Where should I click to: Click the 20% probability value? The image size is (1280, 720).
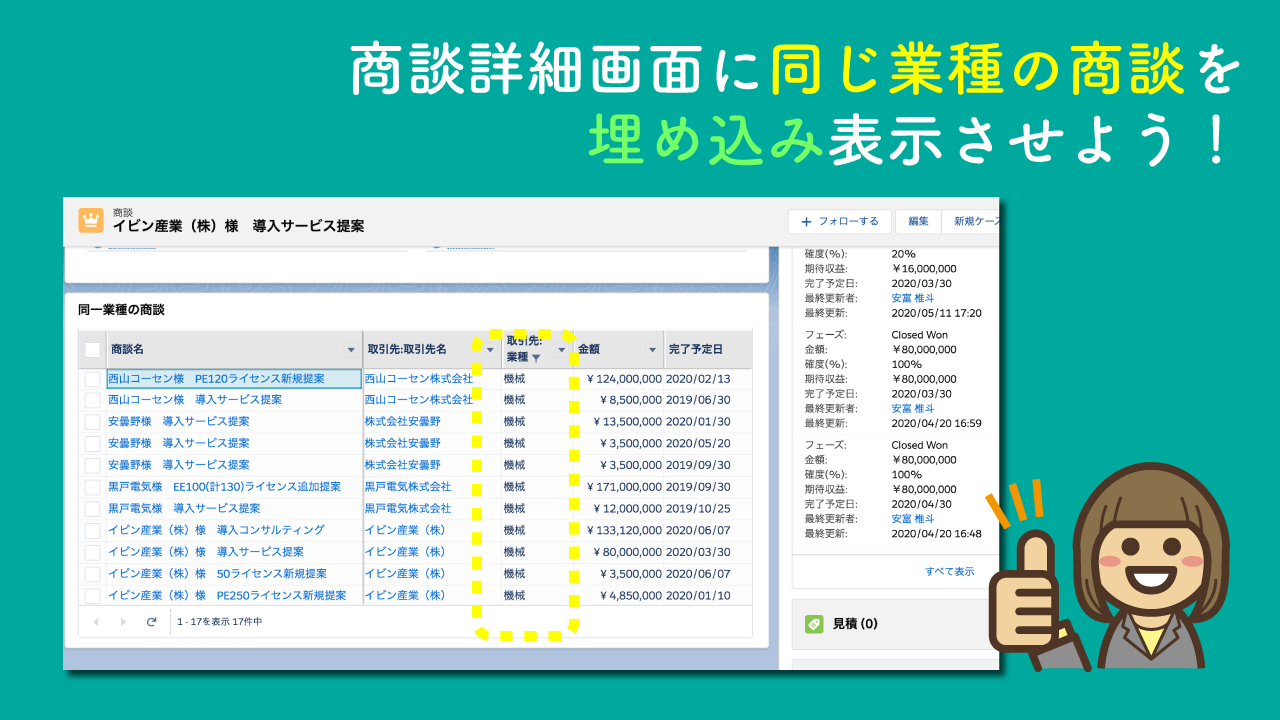click(x=904, y=254)
